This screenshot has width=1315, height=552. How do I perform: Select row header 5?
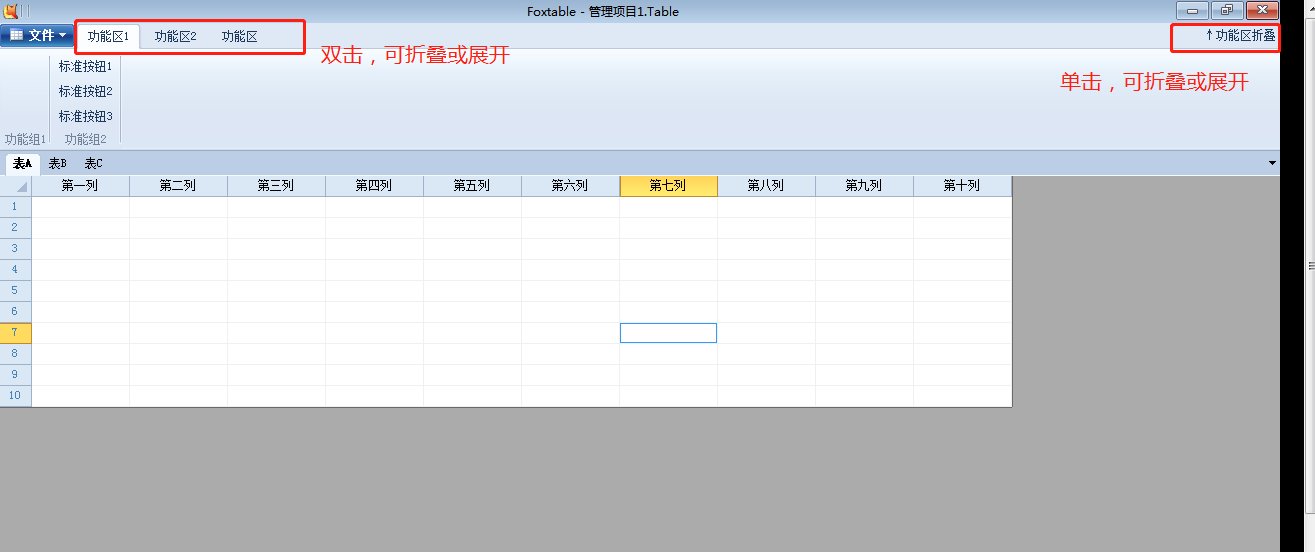pos(16,291)
